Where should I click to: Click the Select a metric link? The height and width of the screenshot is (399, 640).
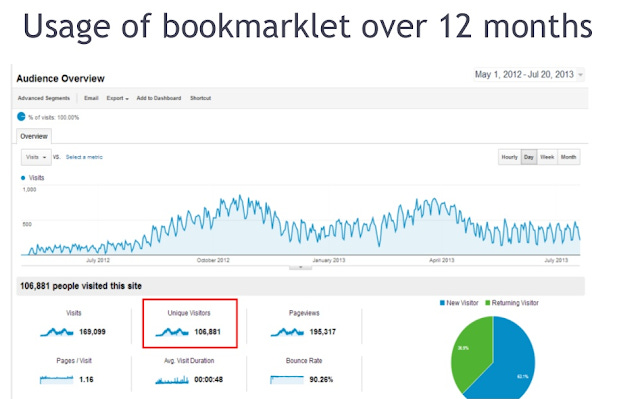click(x=84, y=157)
